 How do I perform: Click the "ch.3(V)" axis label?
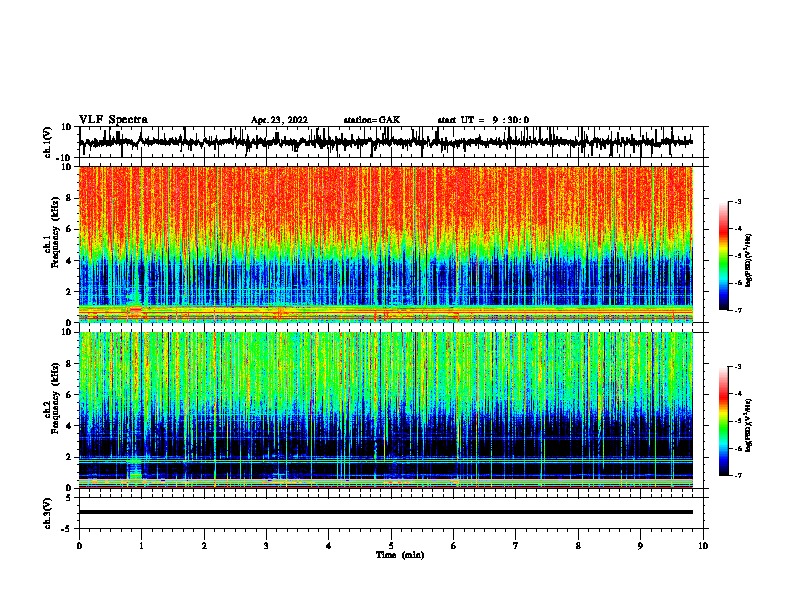[x=48, y=513]
